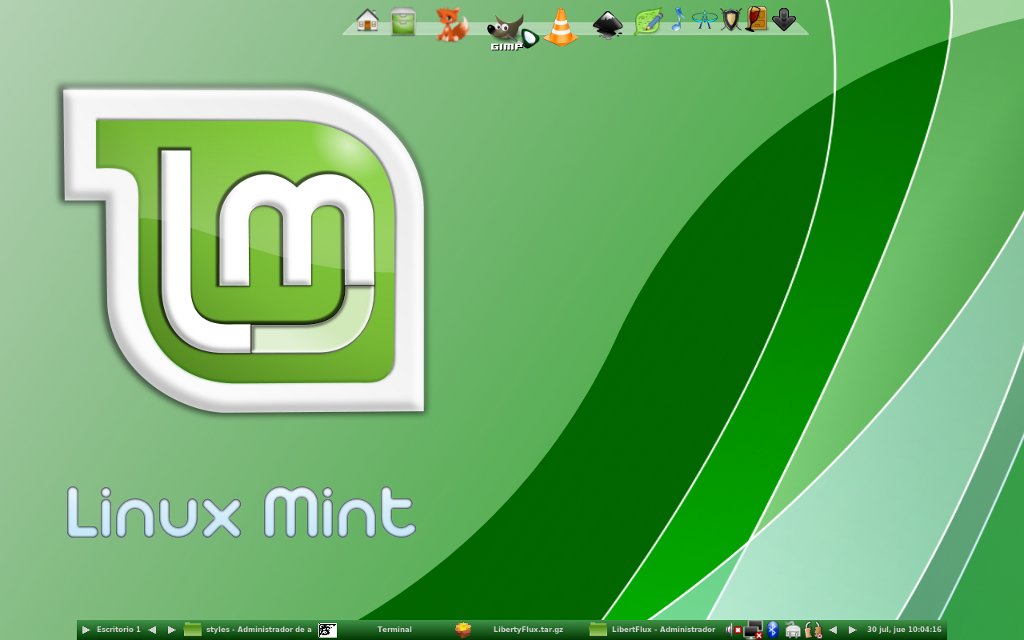Click the clock showing 30 jul, jue 10:04:16
This screenshot has width=1024, height=640.
(904, 630)
